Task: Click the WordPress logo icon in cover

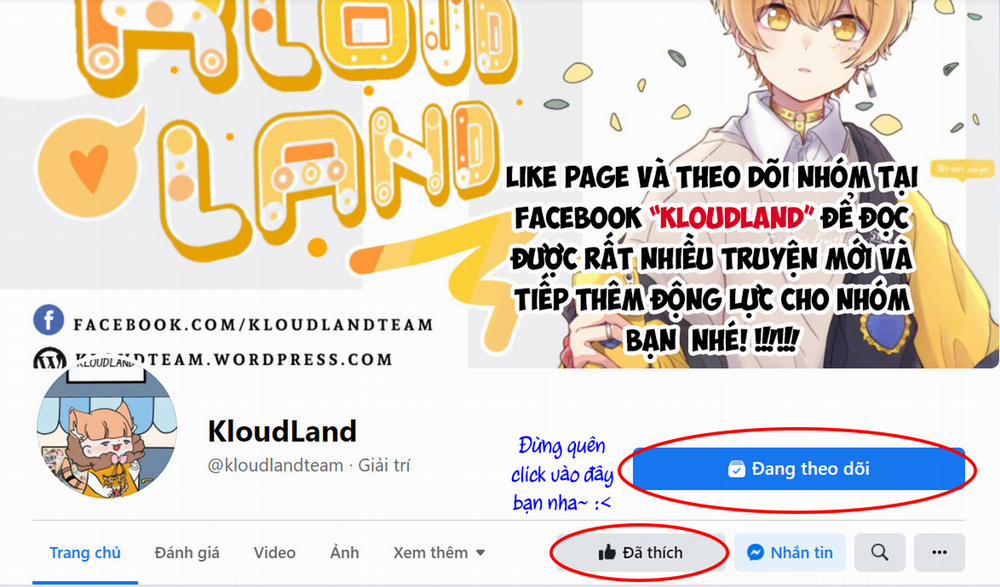Action: pyautogui.click(x=48, y=359)
